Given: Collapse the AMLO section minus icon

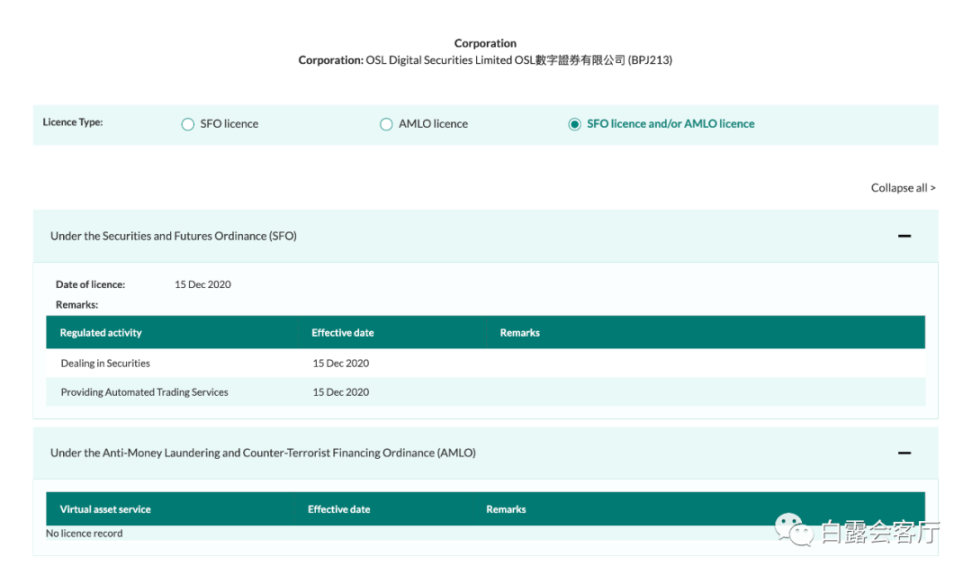Looking at the screenshot, I should point(904,453).
